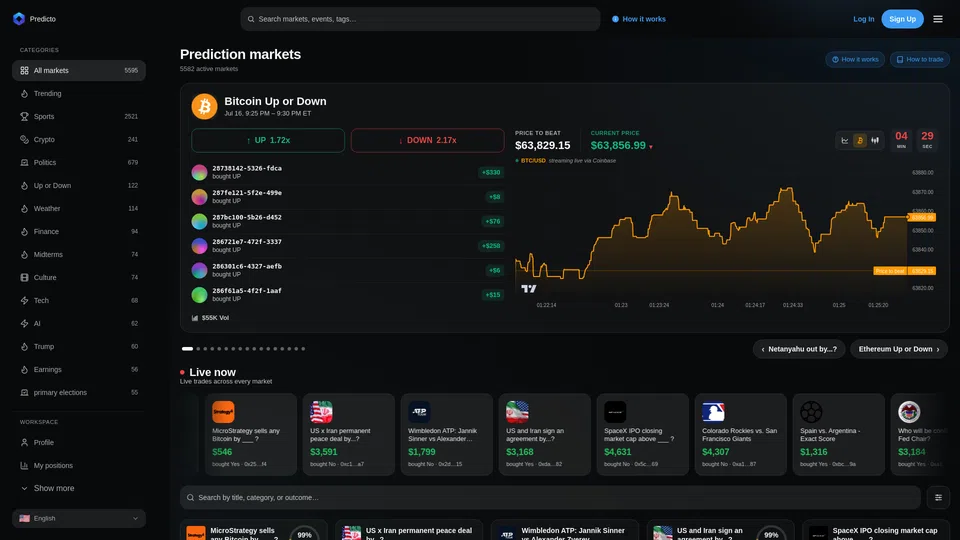Screen dimensions: 960x540
Task: Expand Show more in sidebar
Action: tap(79, 489)
